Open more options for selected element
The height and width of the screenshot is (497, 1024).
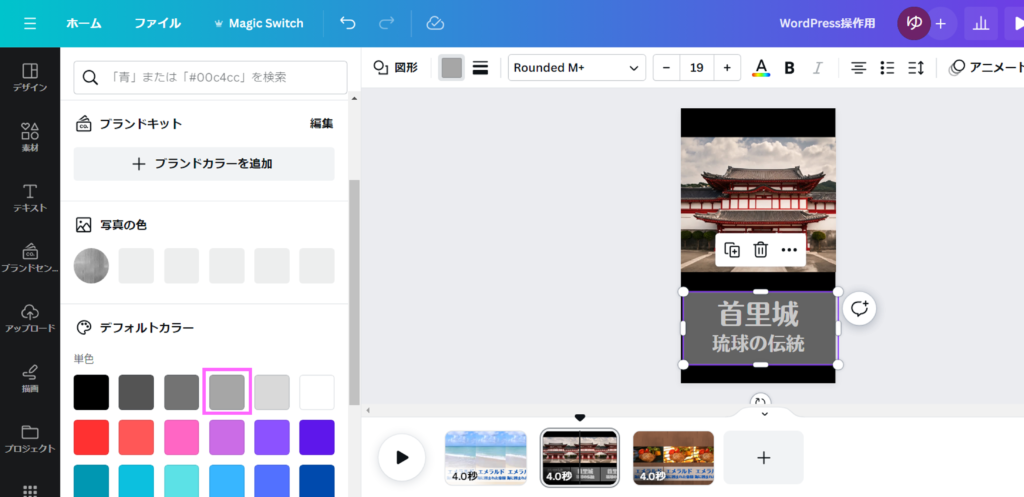789,250
